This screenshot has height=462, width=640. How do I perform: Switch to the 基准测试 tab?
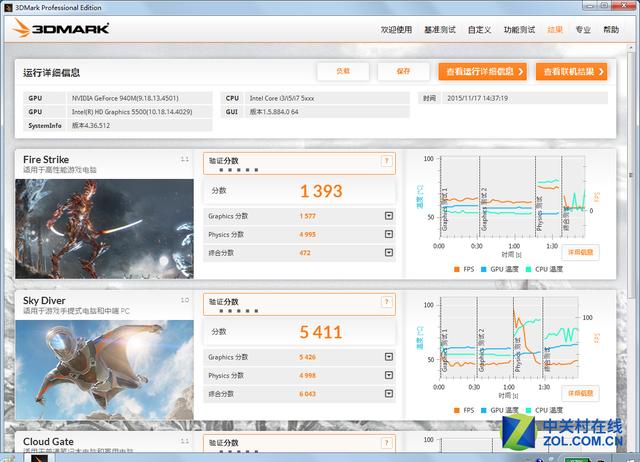coord(440,30)
